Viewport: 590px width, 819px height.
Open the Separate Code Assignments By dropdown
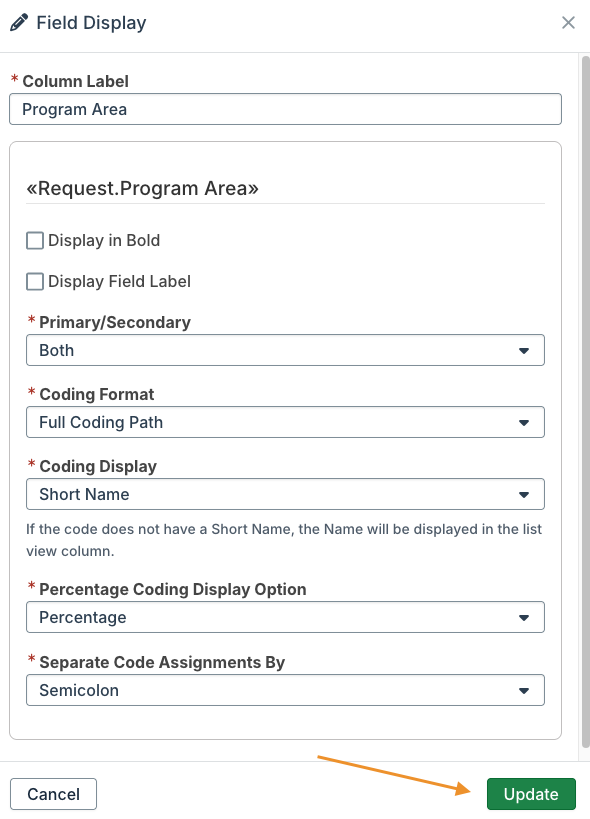(285, 690)
